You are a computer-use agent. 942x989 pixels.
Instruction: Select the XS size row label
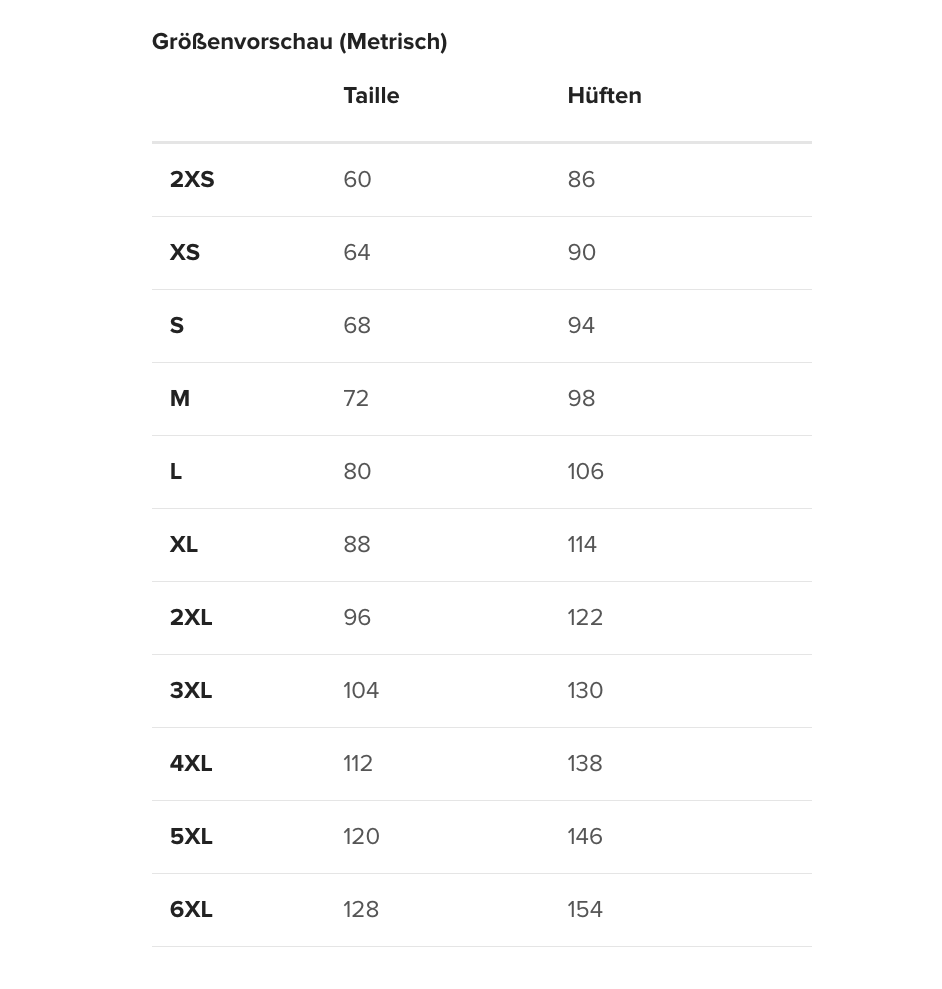click(x=185, y=253)
